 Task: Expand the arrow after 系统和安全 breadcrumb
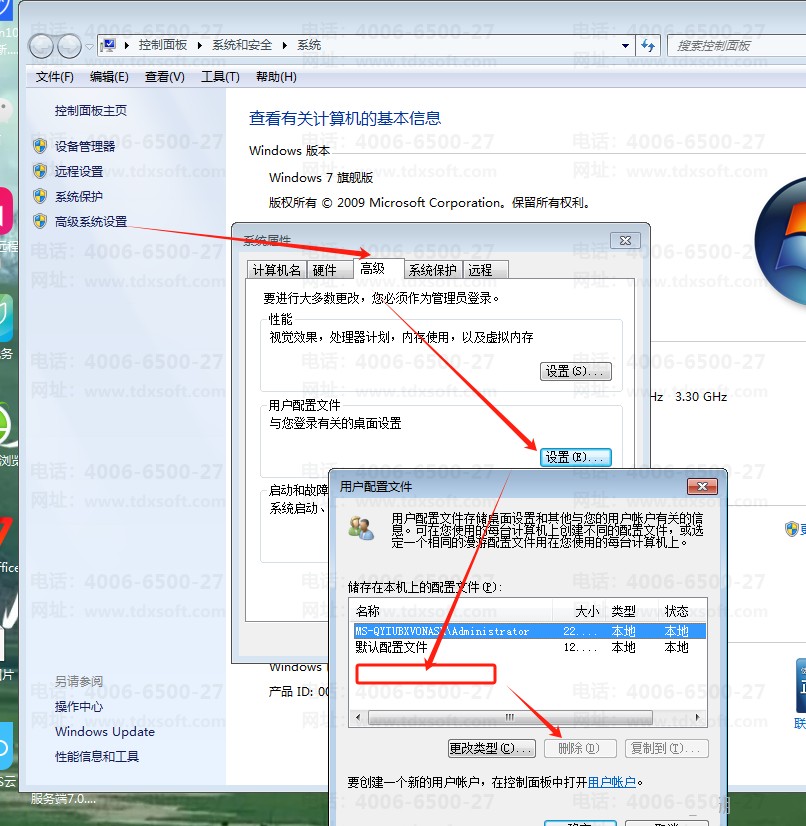click(x=286, y=45)
